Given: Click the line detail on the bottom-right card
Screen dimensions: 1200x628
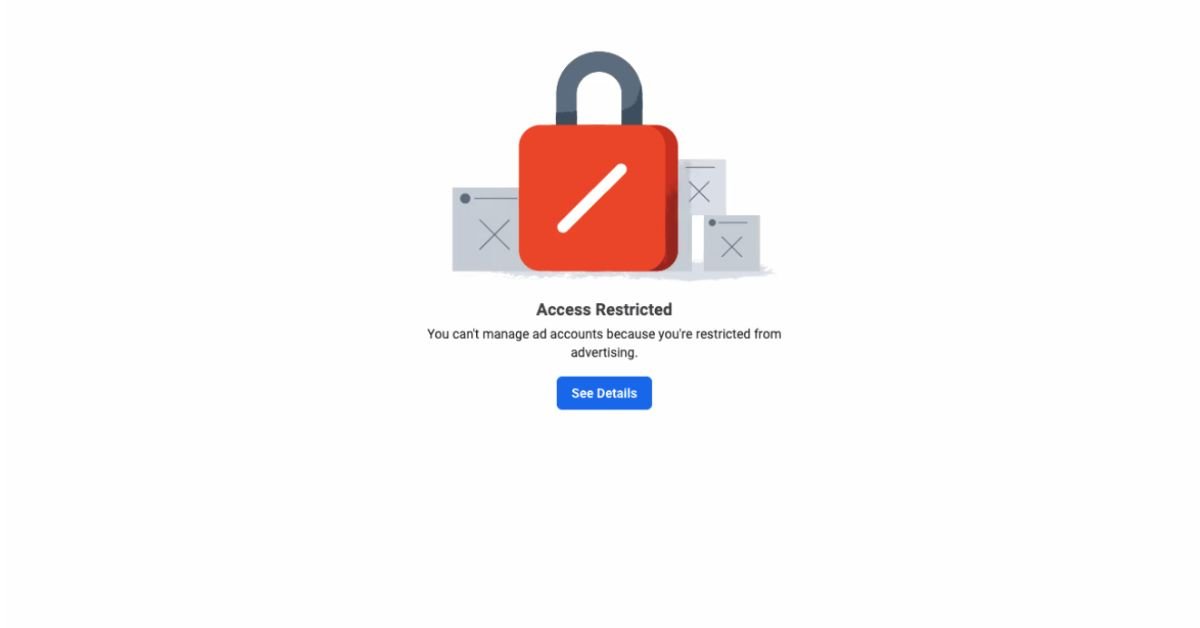Looking at the screenshot, I should 734,223.
